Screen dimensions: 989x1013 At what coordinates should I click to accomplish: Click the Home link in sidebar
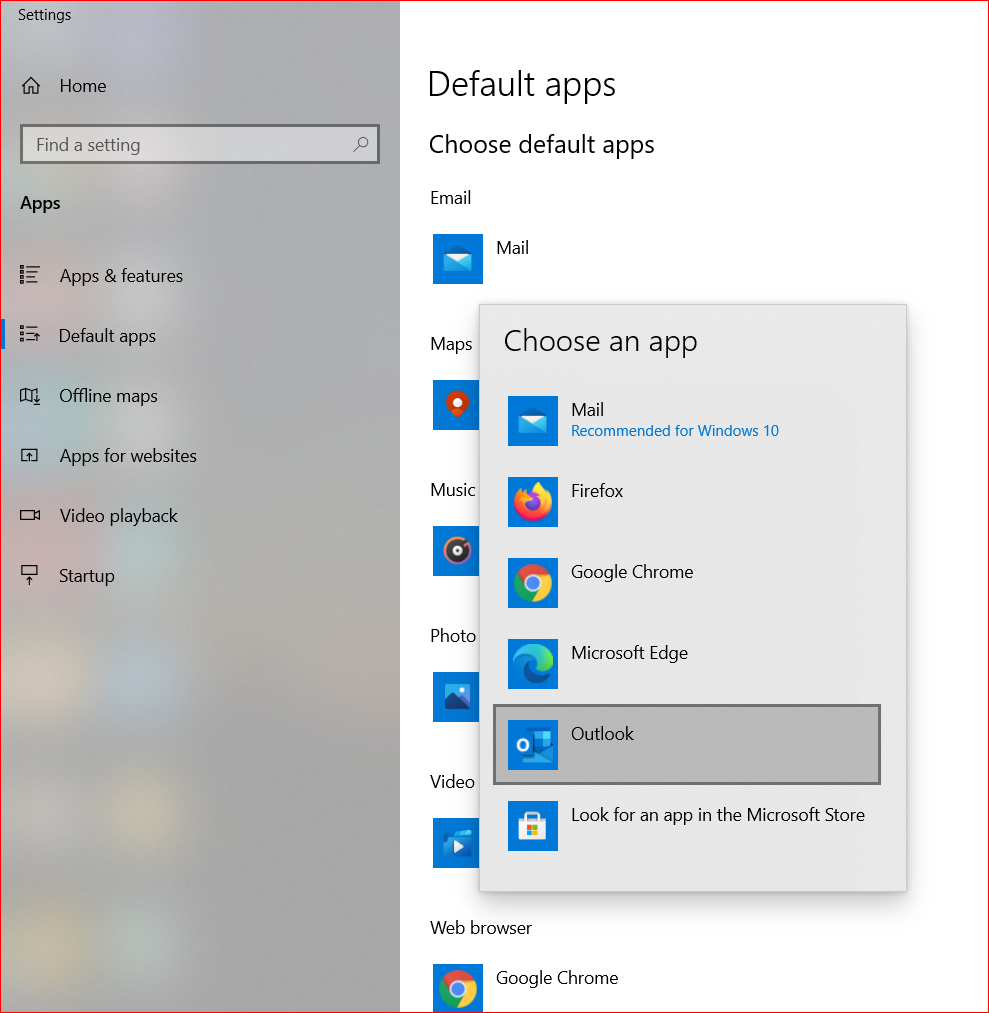click(83, 86)
